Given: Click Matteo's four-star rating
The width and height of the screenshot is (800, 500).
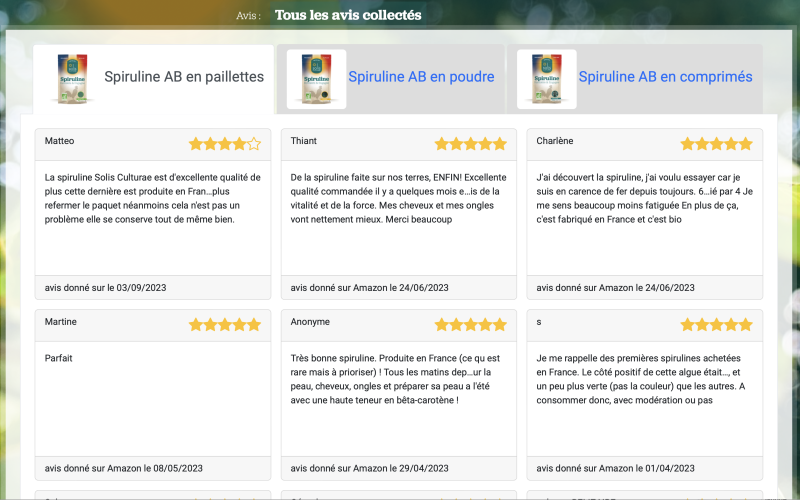Looking at the screenshot, I should tap(224, 144).
